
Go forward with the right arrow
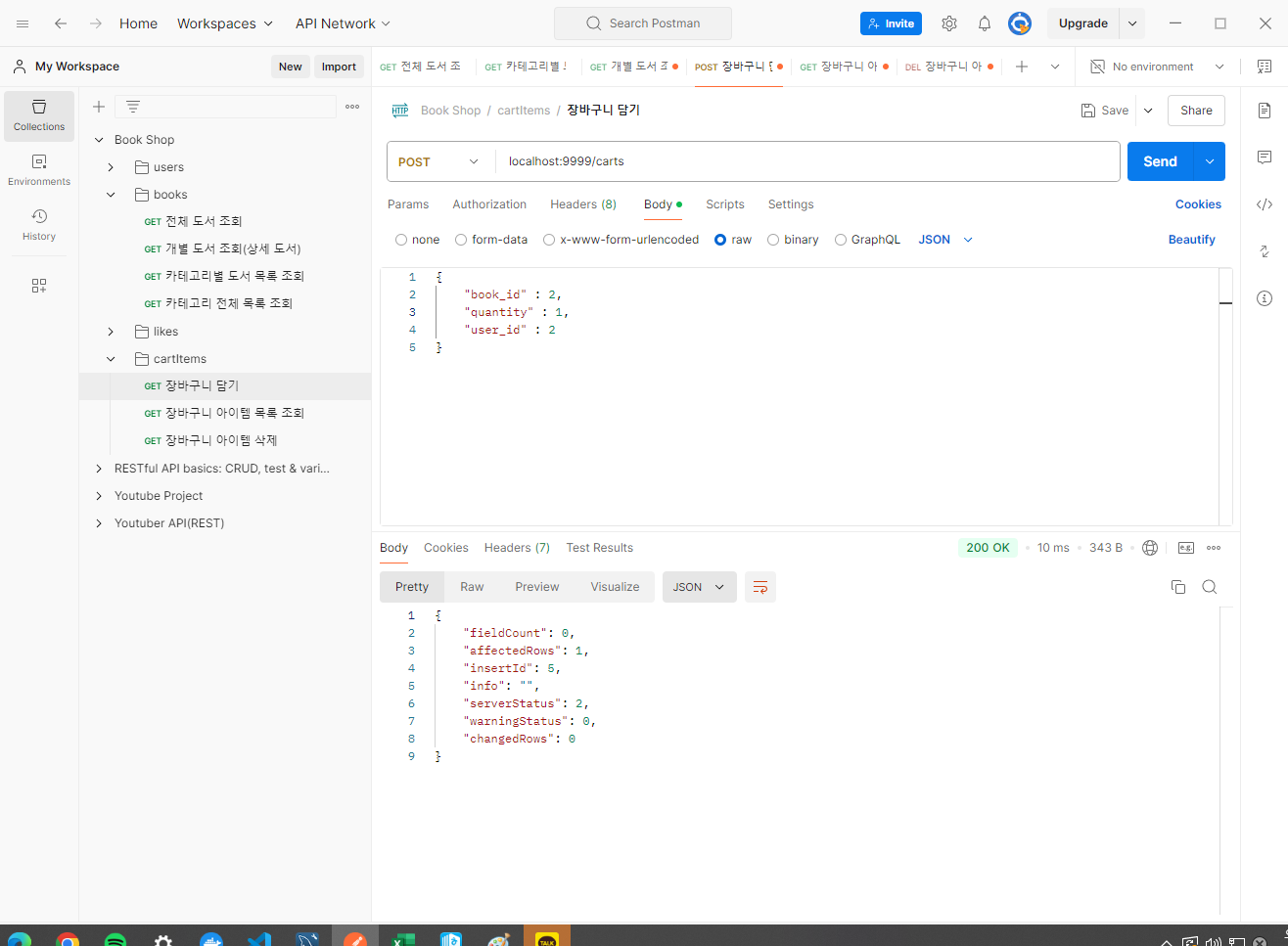pos(96,23)
